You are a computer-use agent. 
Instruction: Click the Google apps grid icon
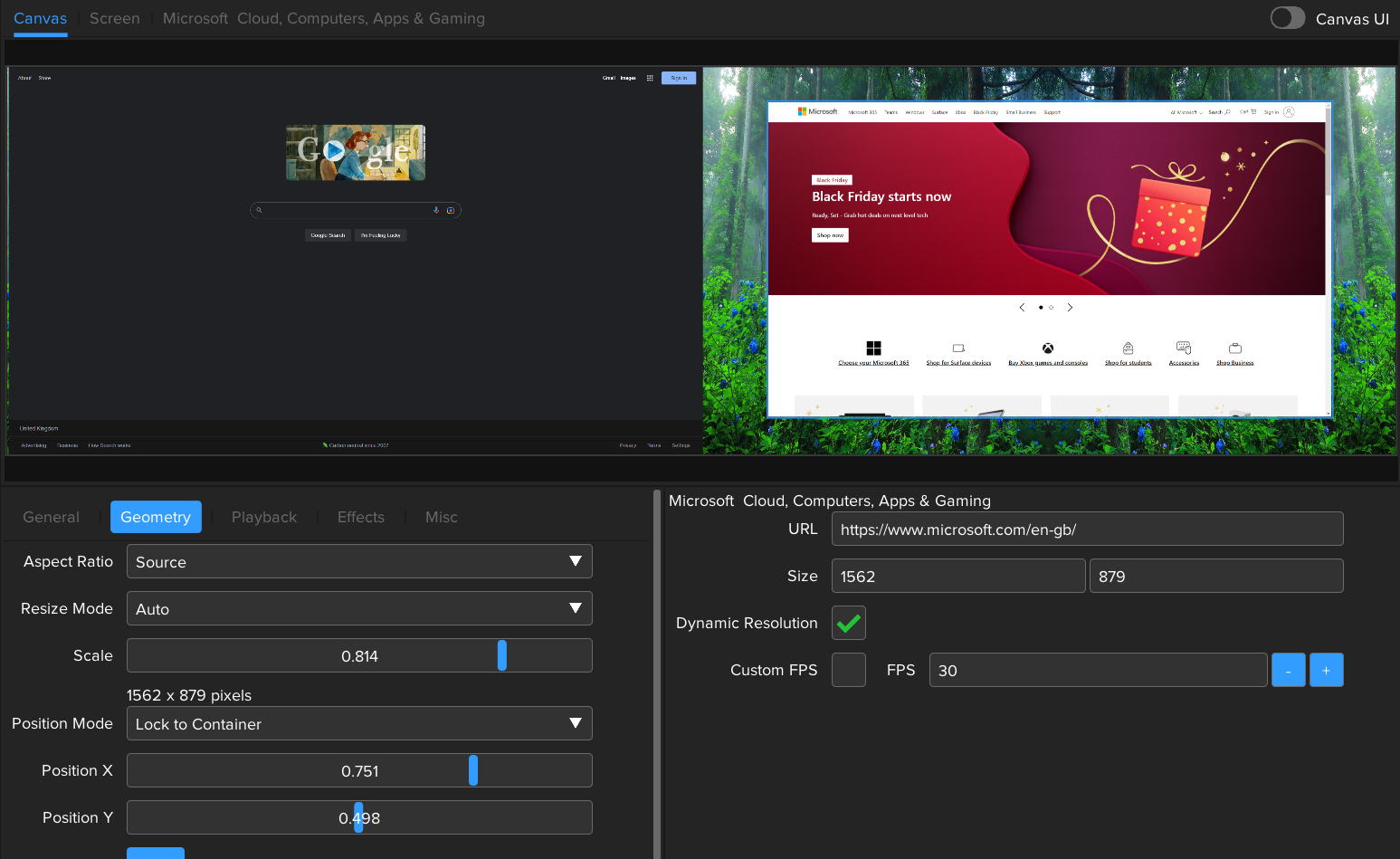(650, 78)
